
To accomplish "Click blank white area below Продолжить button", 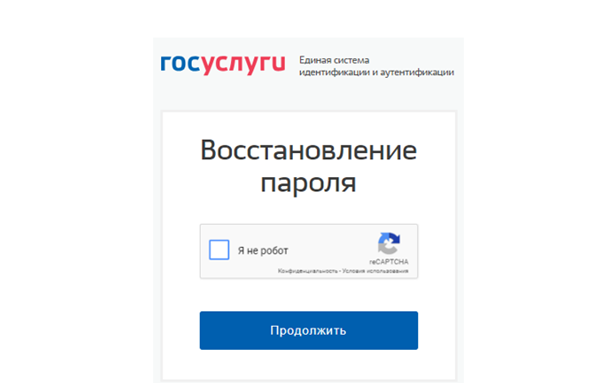I will tap(308, 363).
